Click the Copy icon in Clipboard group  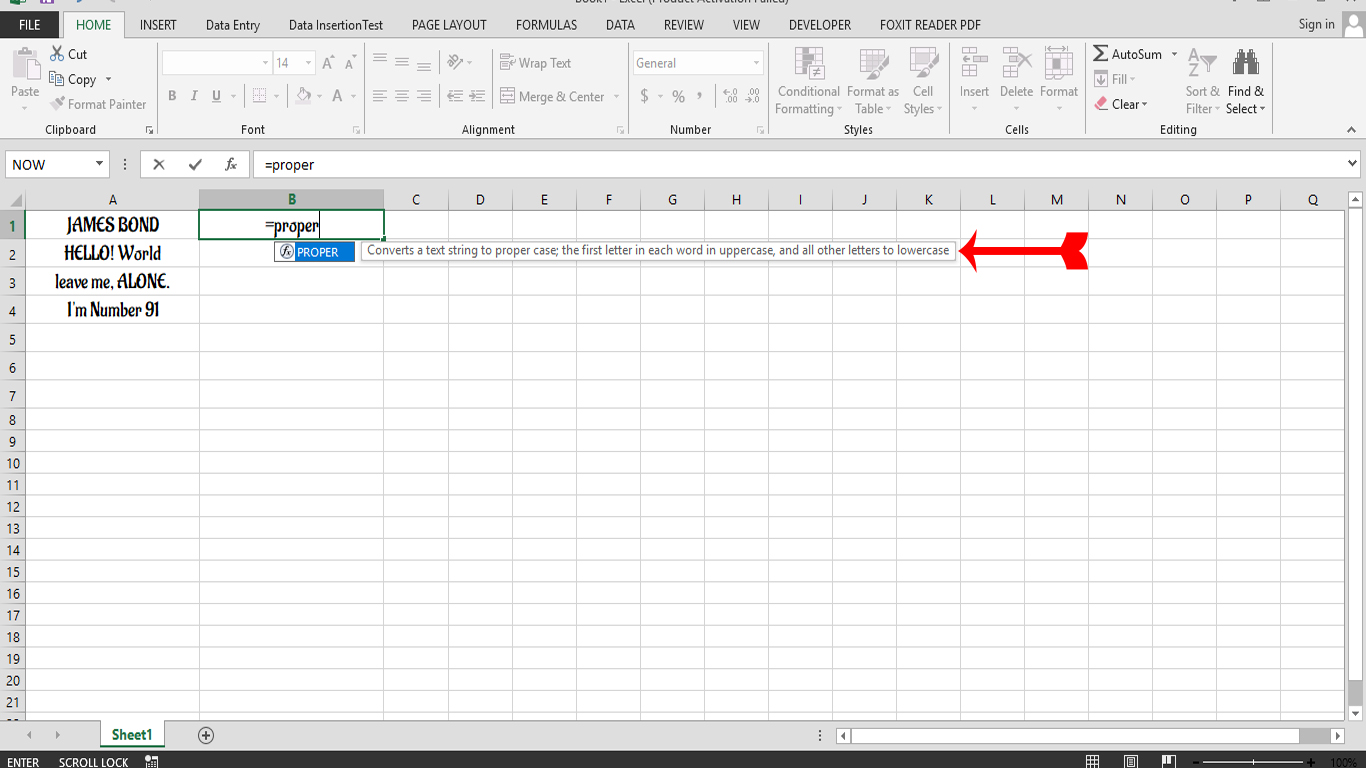tap(57, 79)
